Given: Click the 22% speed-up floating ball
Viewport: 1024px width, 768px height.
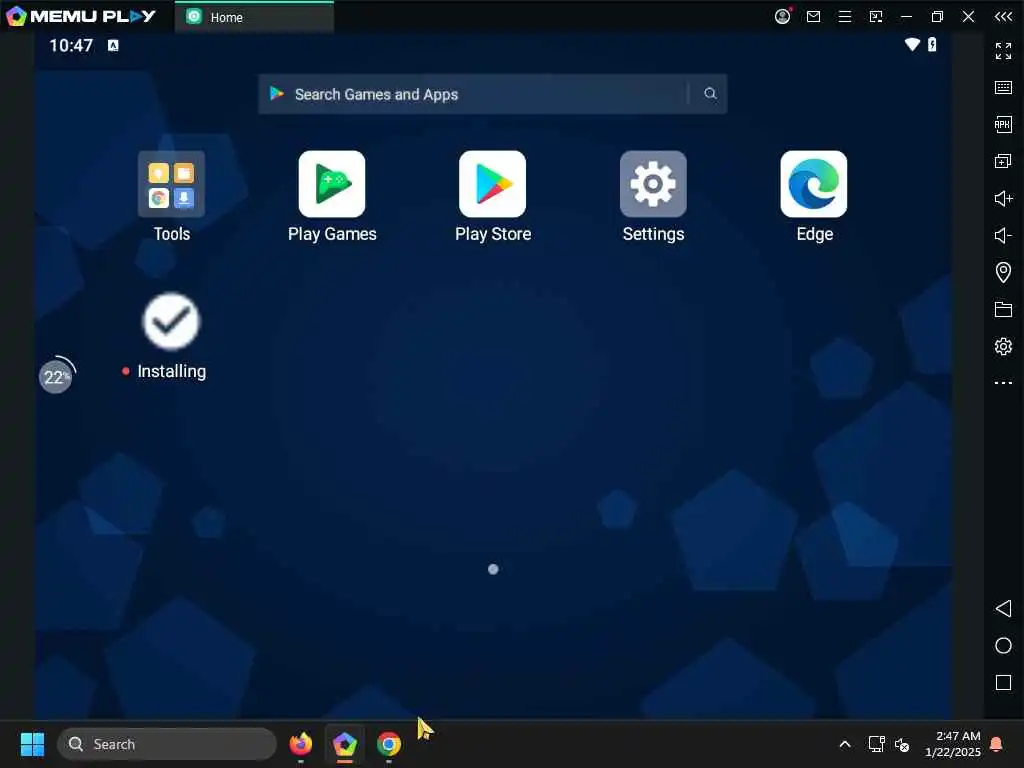Looking at the screenshot, I should [56, 376].
